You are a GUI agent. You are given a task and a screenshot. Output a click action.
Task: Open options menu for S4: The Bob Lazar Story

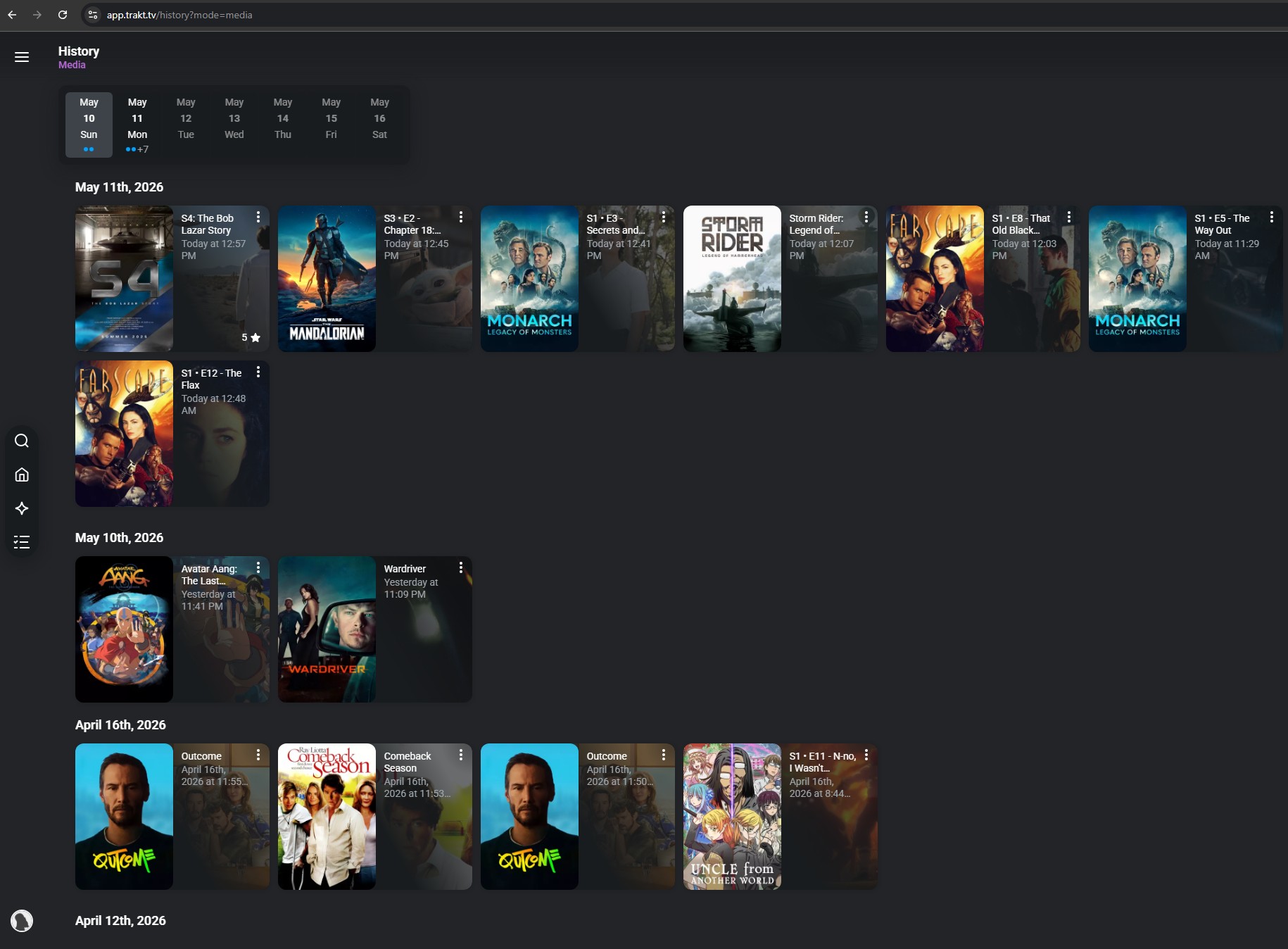[258, 217]
